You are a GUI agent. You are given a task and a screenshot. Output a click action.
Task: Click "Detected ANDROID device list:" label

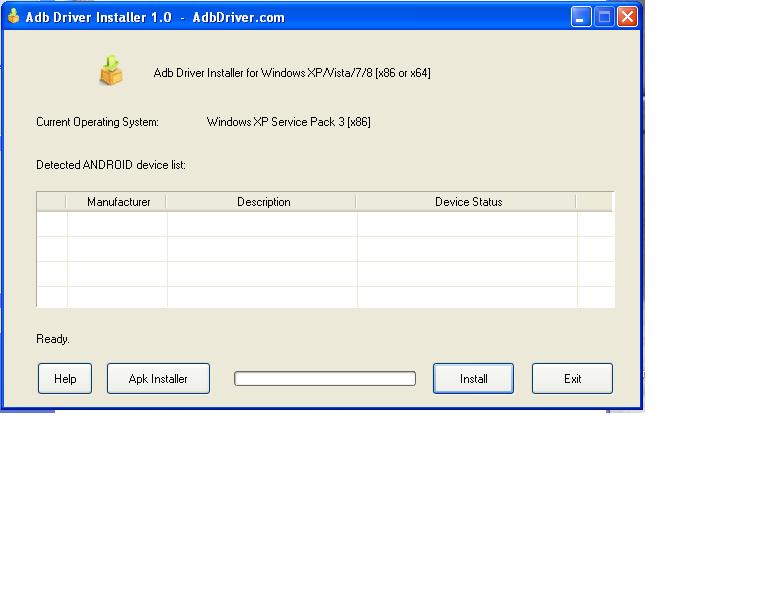coord(111,165)
